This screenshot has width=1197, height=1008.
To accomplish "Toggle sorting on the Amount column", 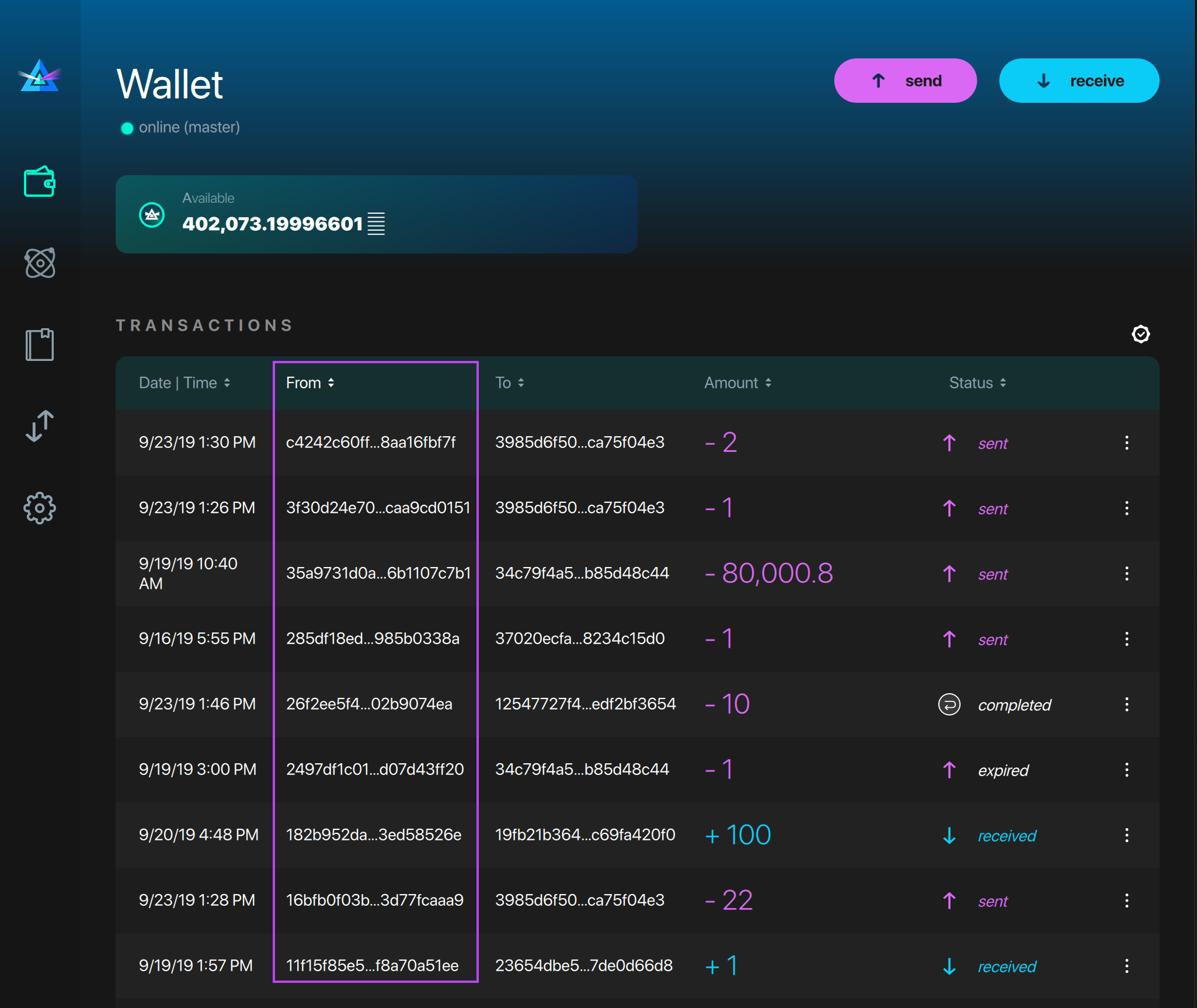I will tap(737, 383).
